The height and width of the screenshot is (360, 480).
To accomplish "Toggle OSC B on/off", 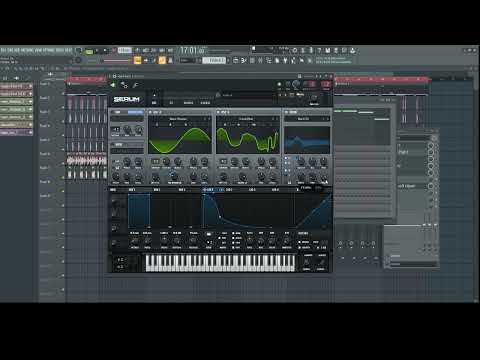I will [219, 112].
